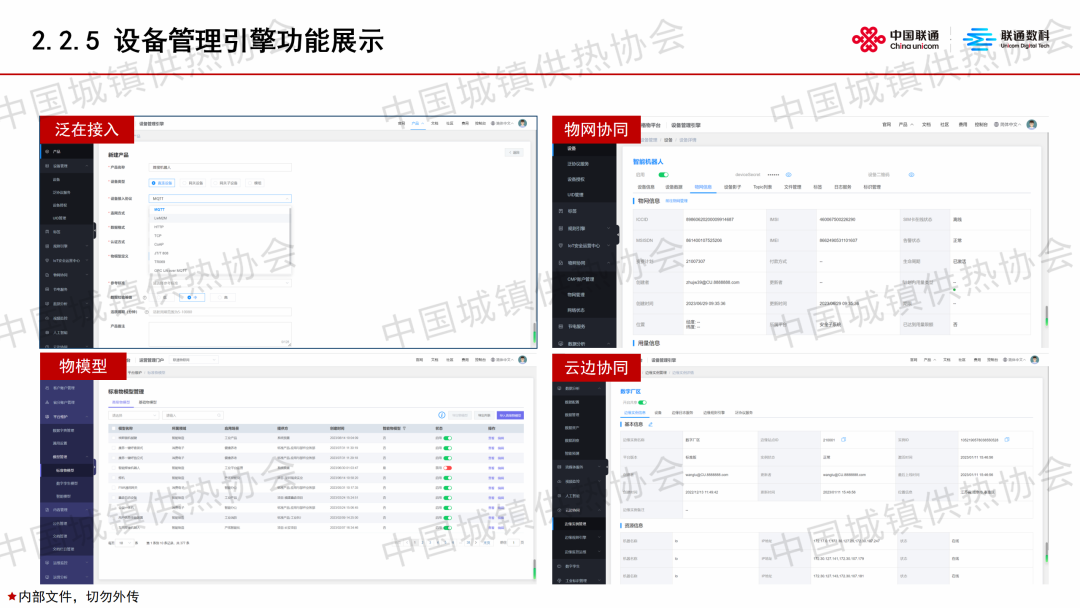The height and width of the screenshot is (608, 1080).
Task: Toggle the 启用 switch for 智能机器人
Action: point(662,174)
